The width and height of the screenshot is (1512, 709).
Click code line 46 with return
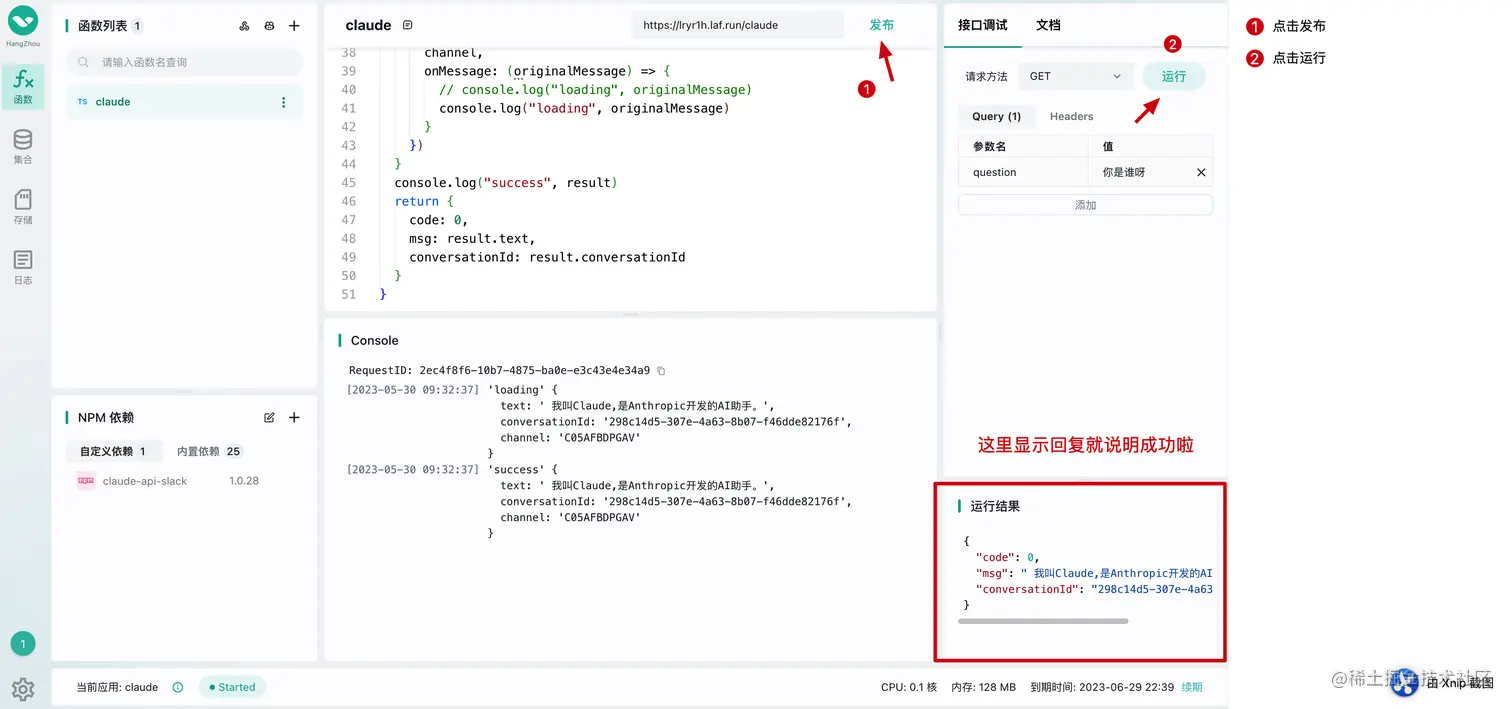pyautogui.click(x=423, y=201)
